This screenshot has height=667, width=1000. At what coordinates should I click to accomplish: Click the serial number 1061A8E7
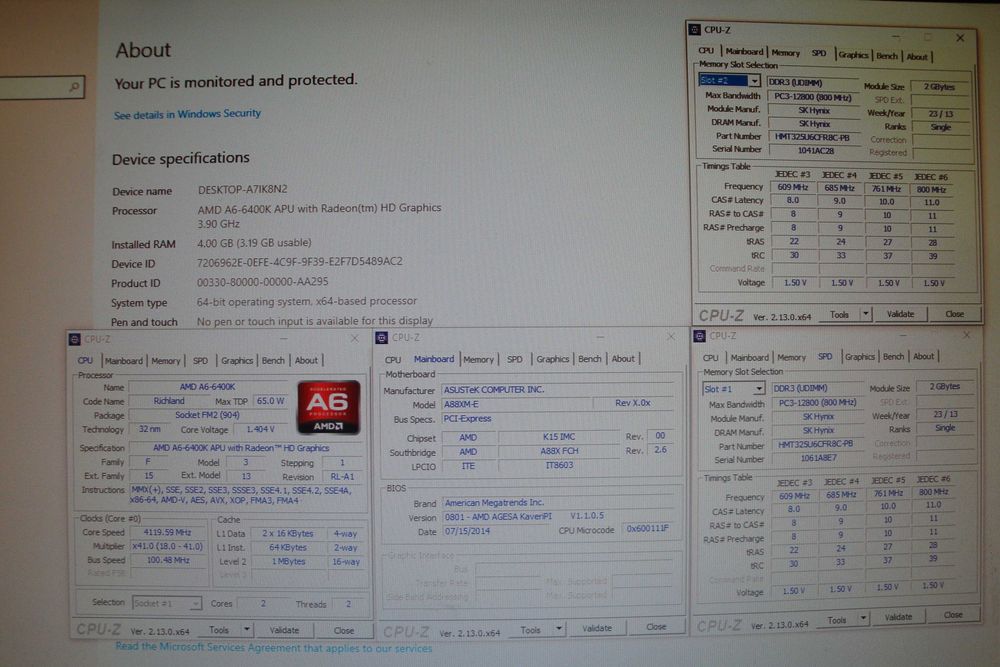pyautogui.click(x=819, y=458)
